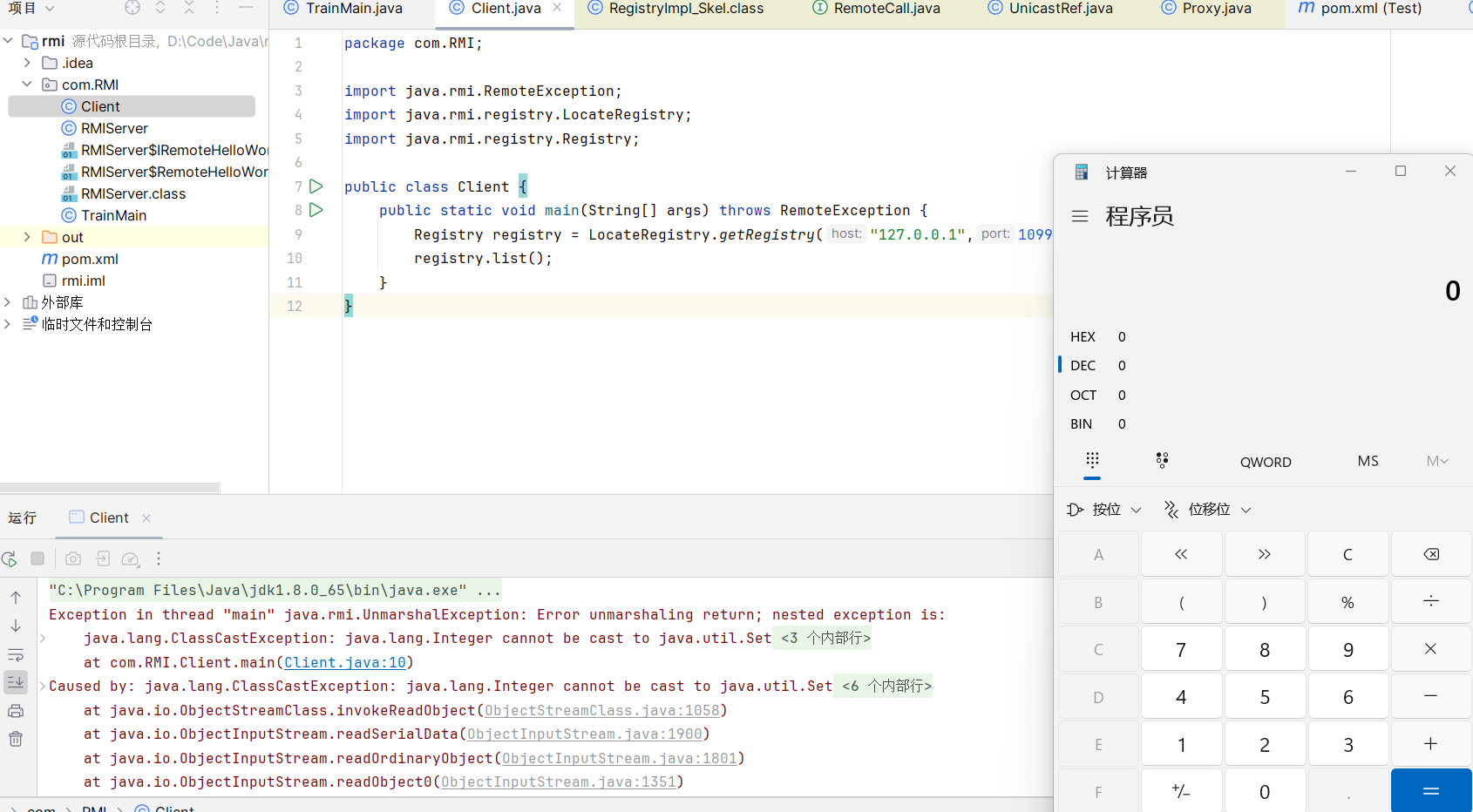Screen dimensions: 1473x812
Task: Expand the out folder
Action: tap(27, 237)
